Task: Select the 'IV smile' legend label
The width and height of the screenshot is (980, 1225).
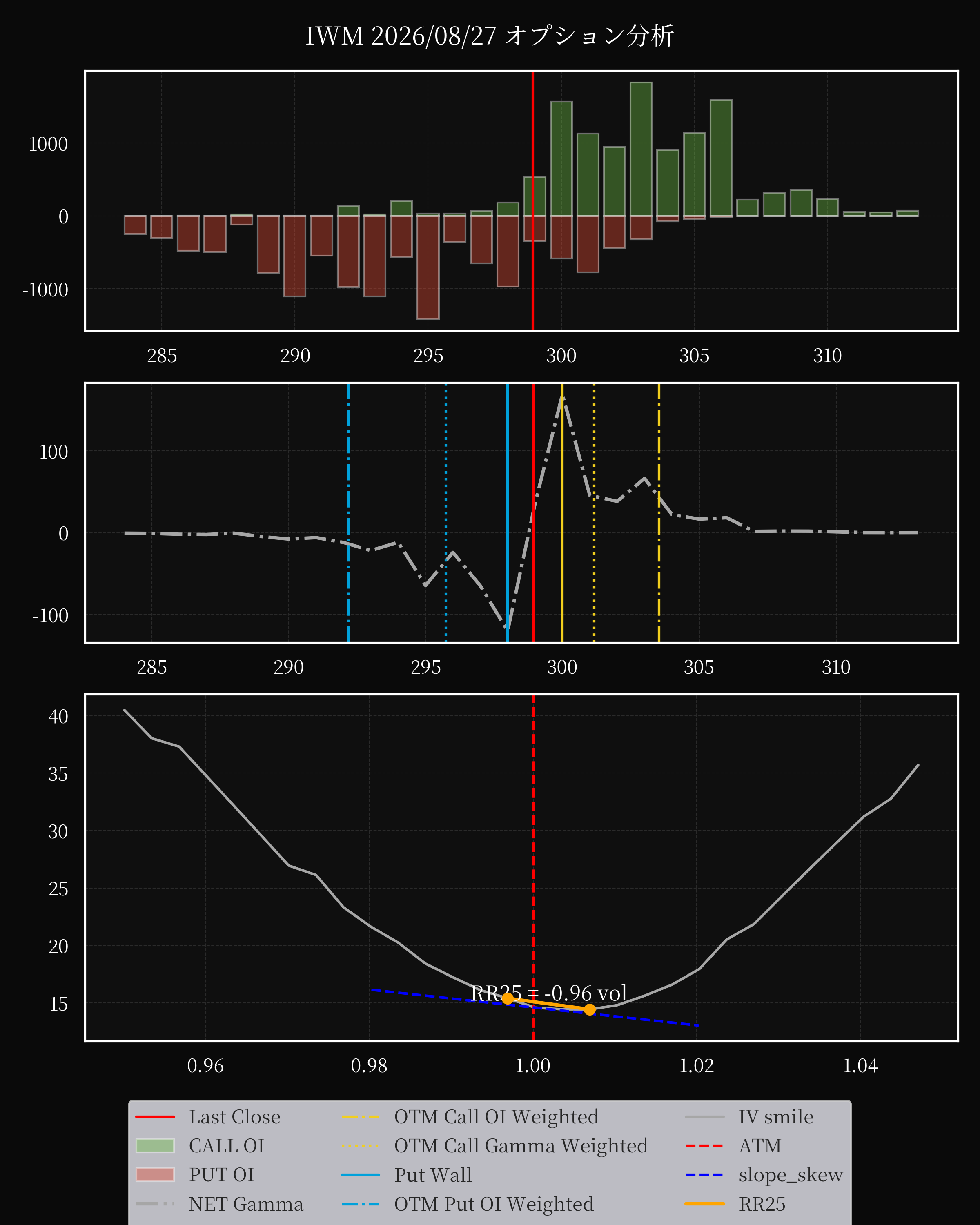Action: coord(776,1117)
